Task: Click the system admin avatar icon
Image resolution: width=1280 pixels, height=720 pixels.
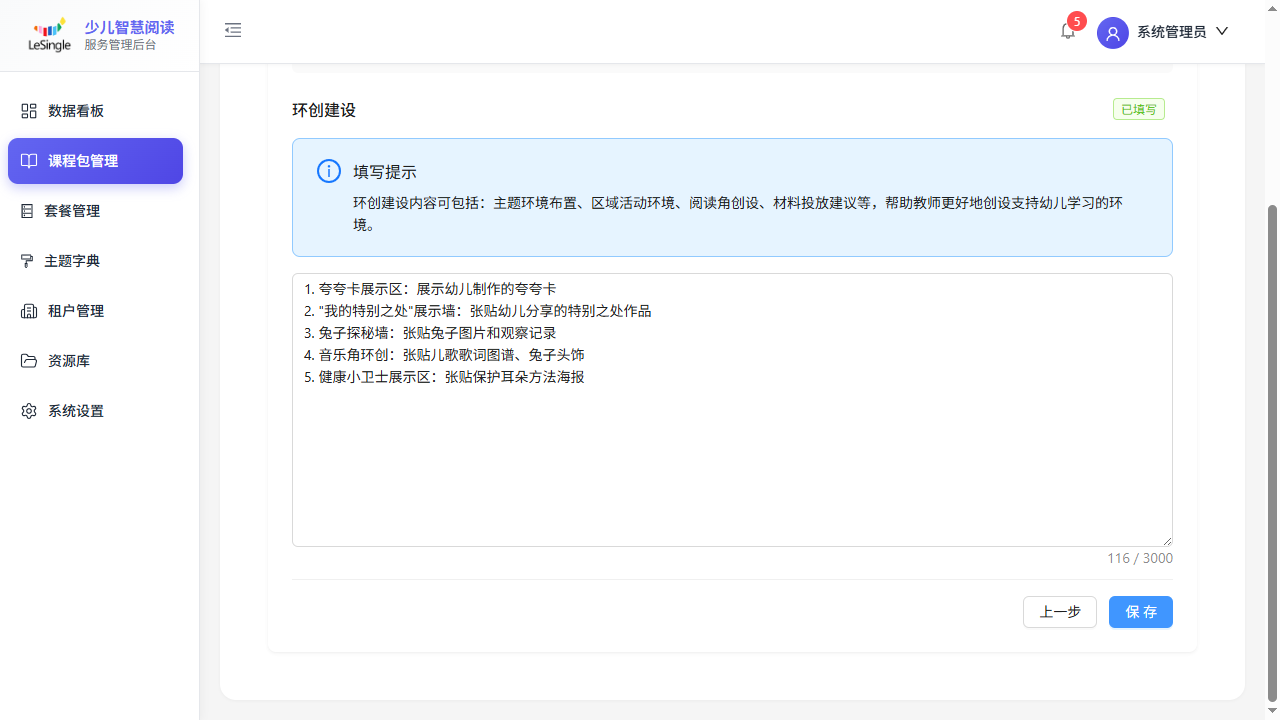Action: click(x=1112, y=32)
